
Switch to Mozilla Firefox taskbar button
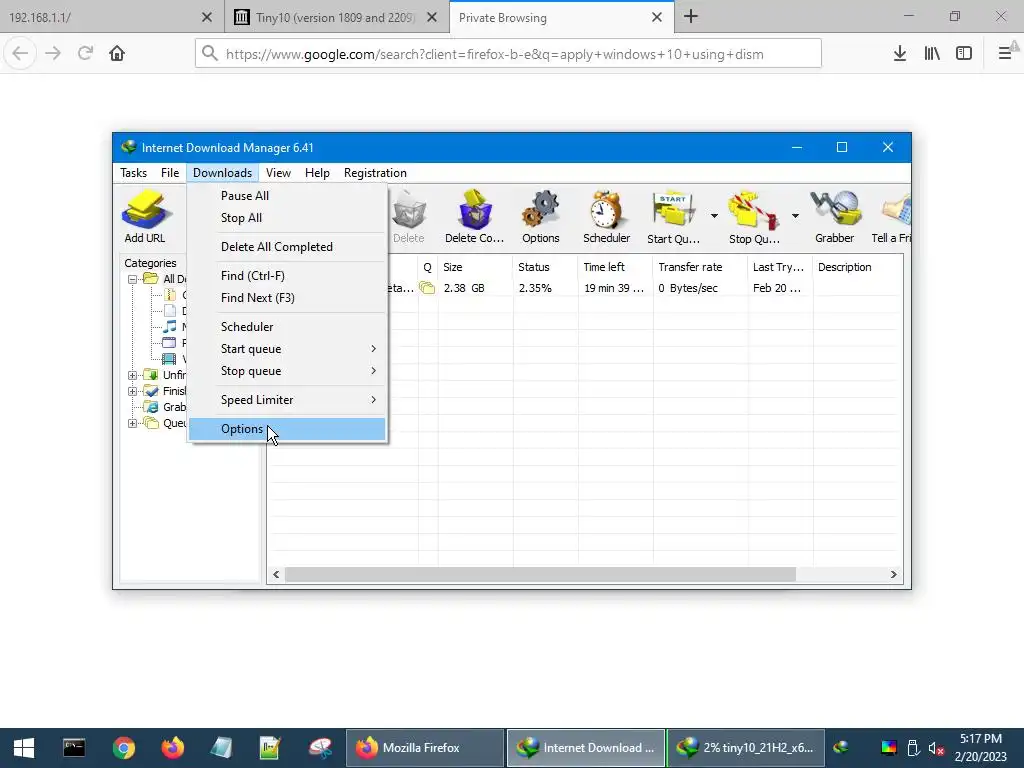coord(424,748)
